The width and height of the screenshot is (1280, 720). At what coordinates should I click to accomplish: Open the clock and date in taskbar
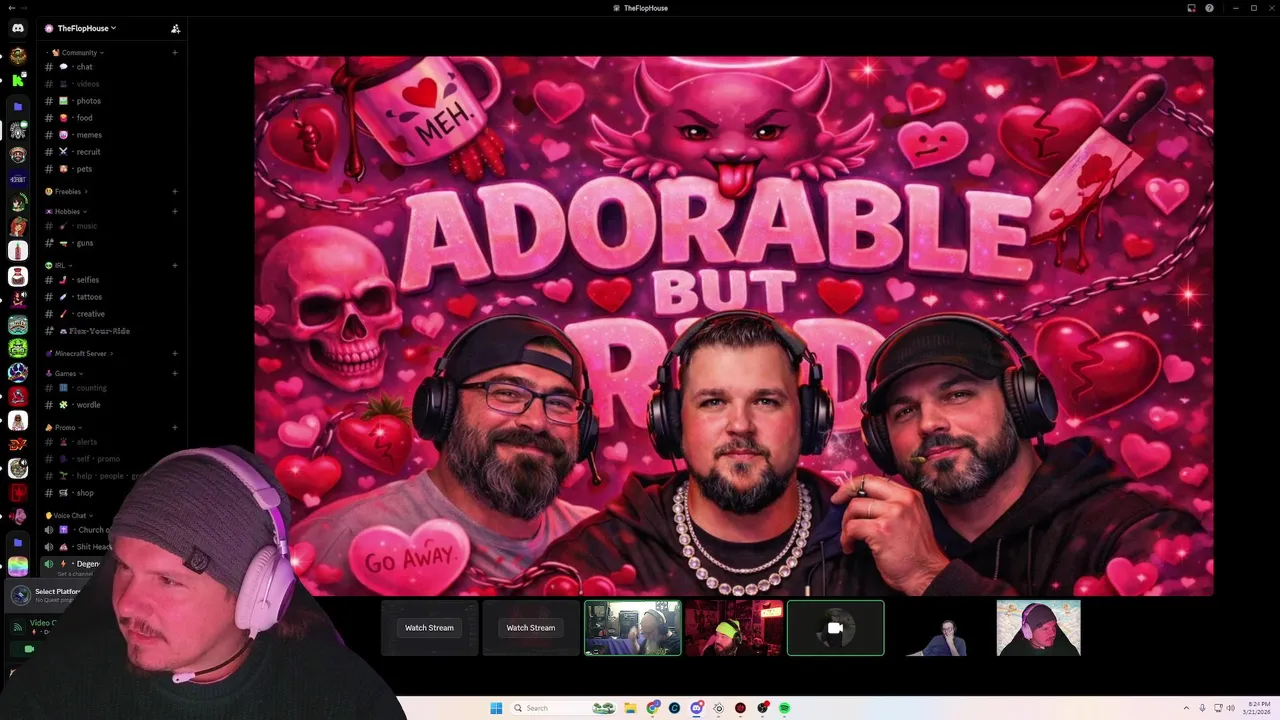[1258, 708]
